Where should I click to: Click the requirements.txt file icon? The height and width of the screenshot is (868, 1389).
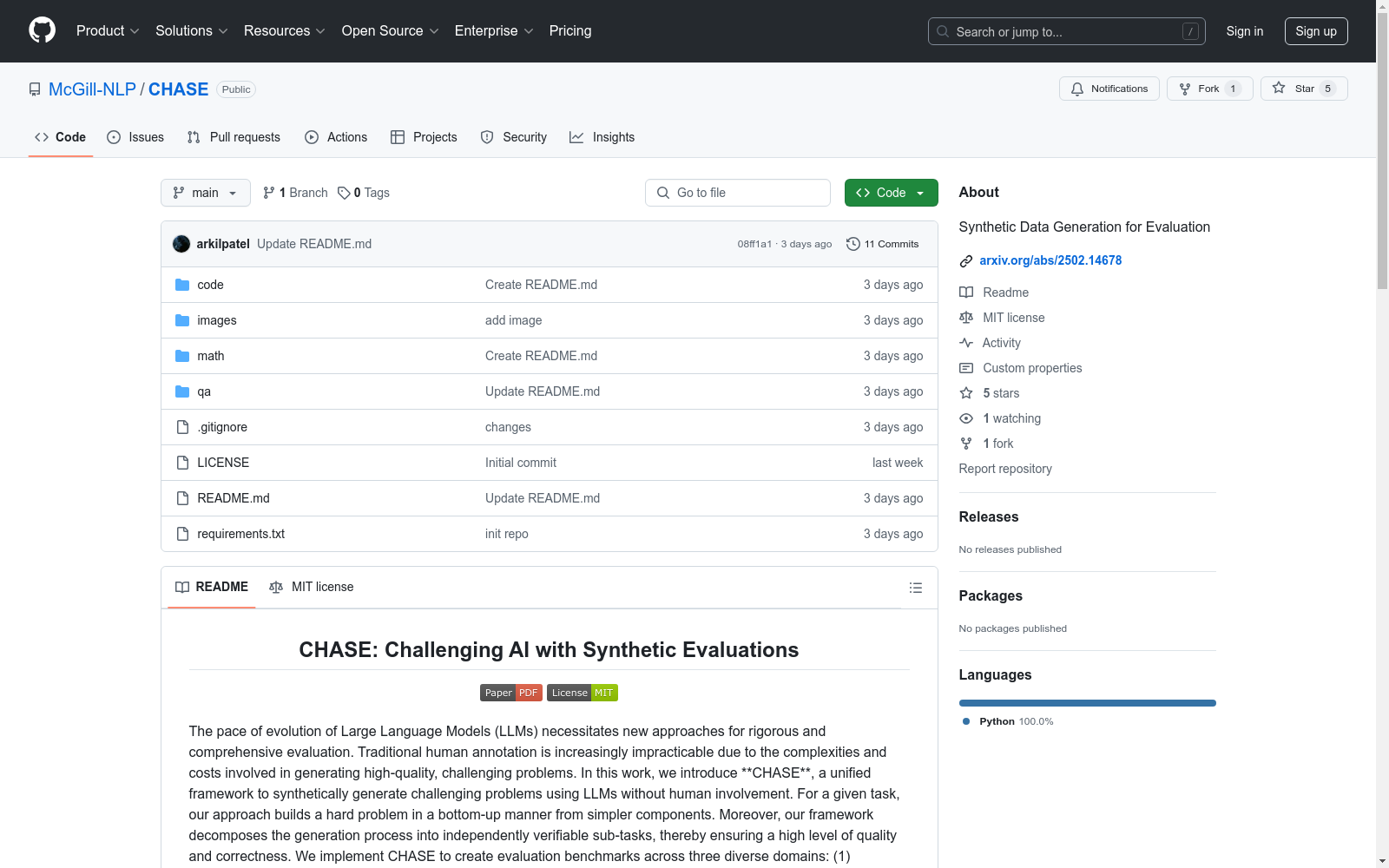pyautogui.click(x=182, y=534)
